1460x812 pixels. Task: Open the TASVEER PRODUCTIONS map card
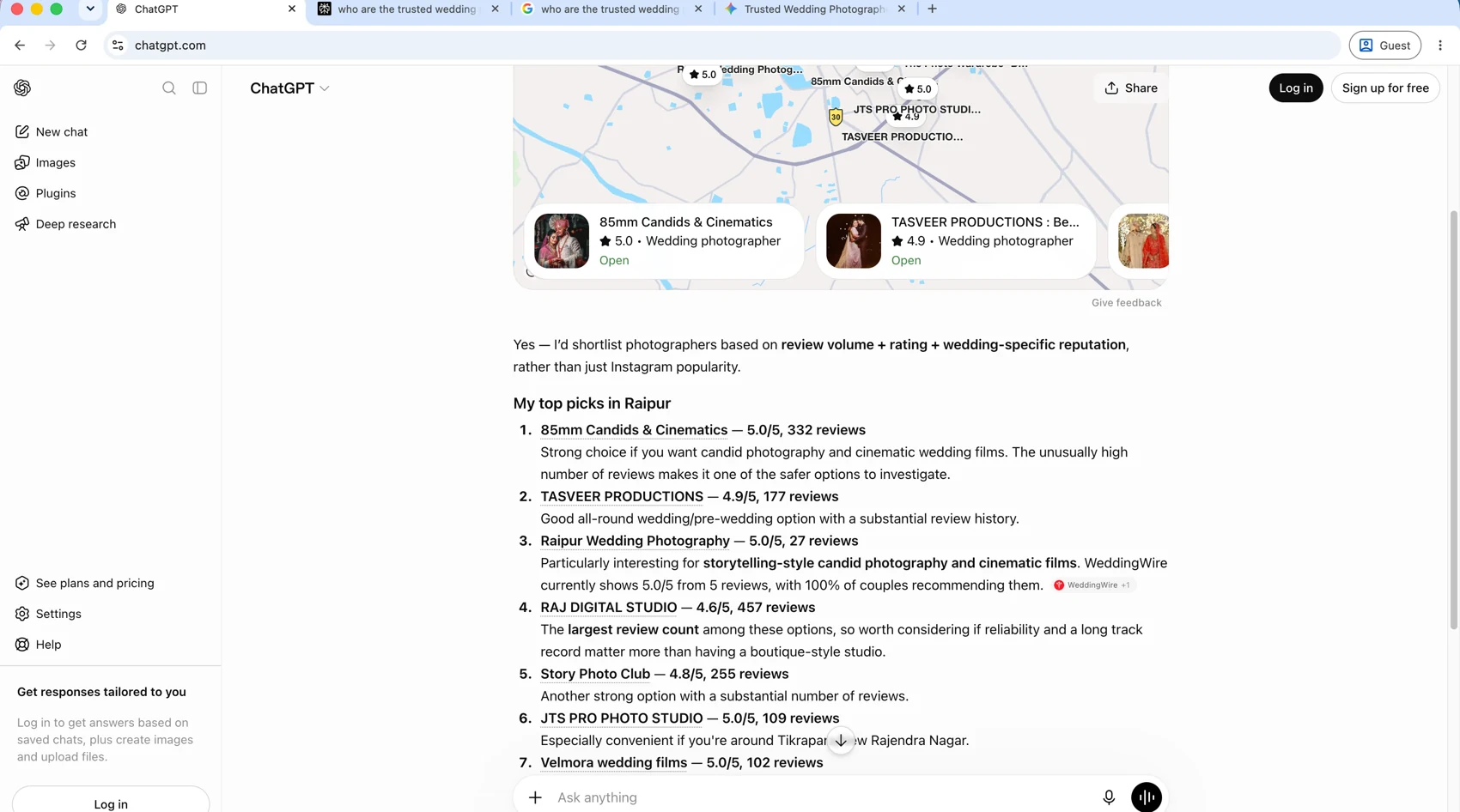pos(956,241)
